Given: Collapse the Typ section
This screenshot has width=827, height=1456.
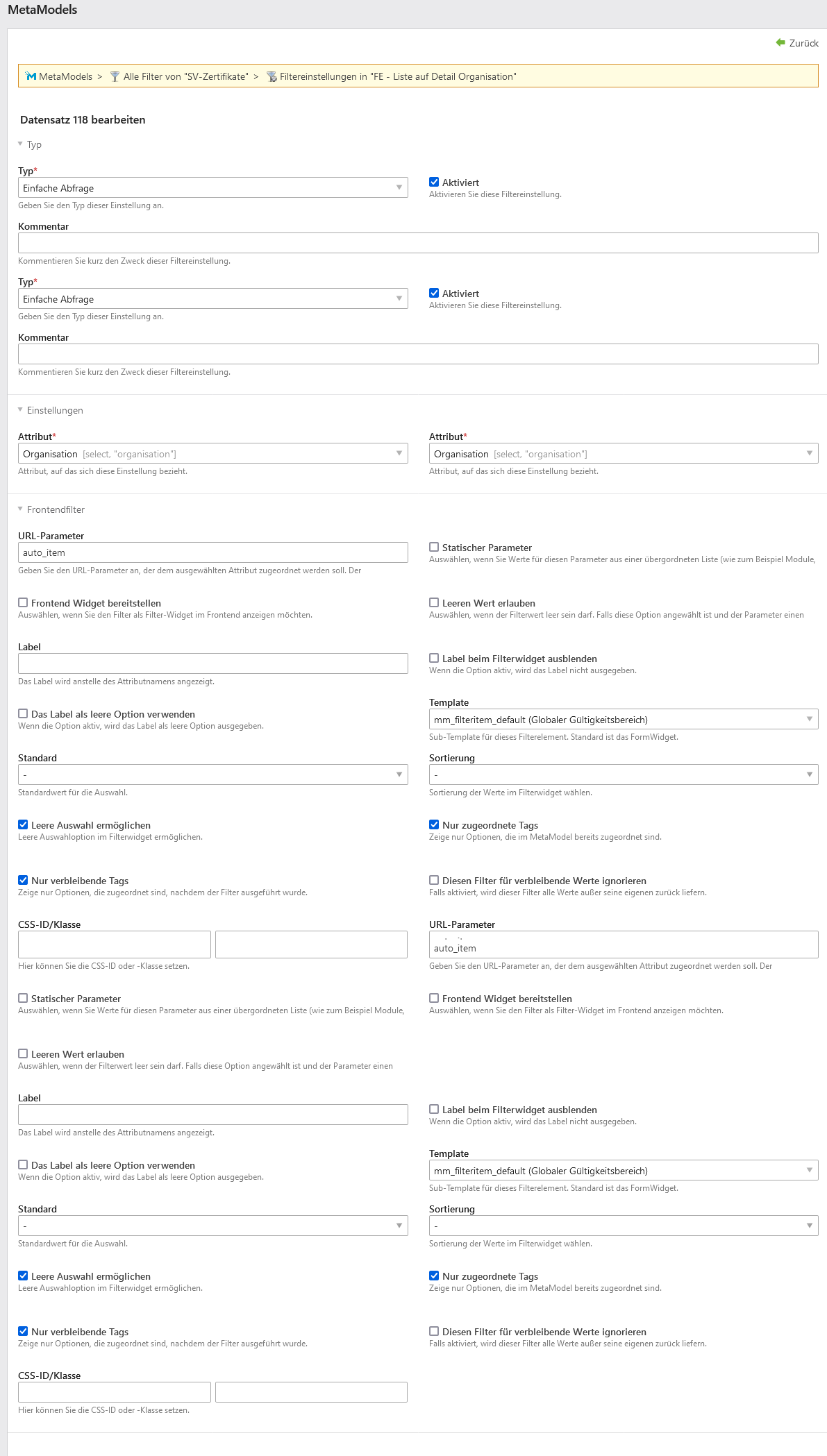Looking at the screenshot, I should pyautogui.click(x=33, y=144).
